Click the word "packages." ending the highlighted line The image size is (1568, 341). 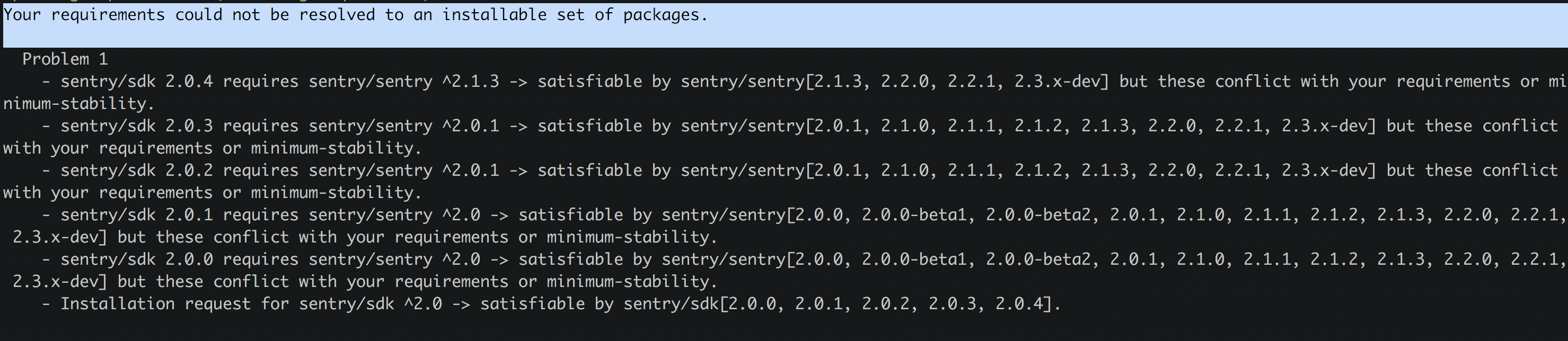tap(665, 15)
